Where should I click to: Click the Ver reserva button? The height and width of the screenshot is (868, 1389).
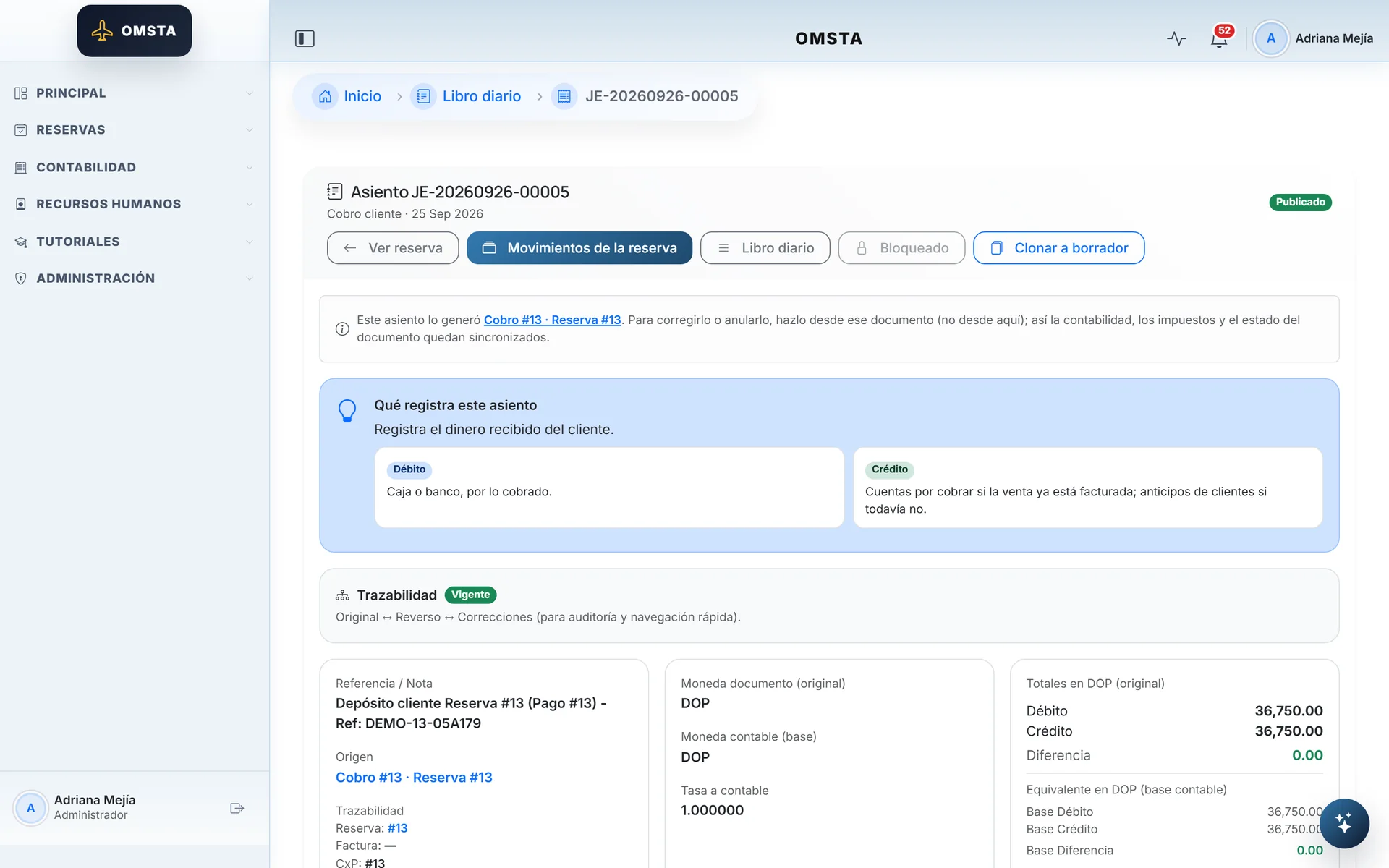[x=393, y=248]
